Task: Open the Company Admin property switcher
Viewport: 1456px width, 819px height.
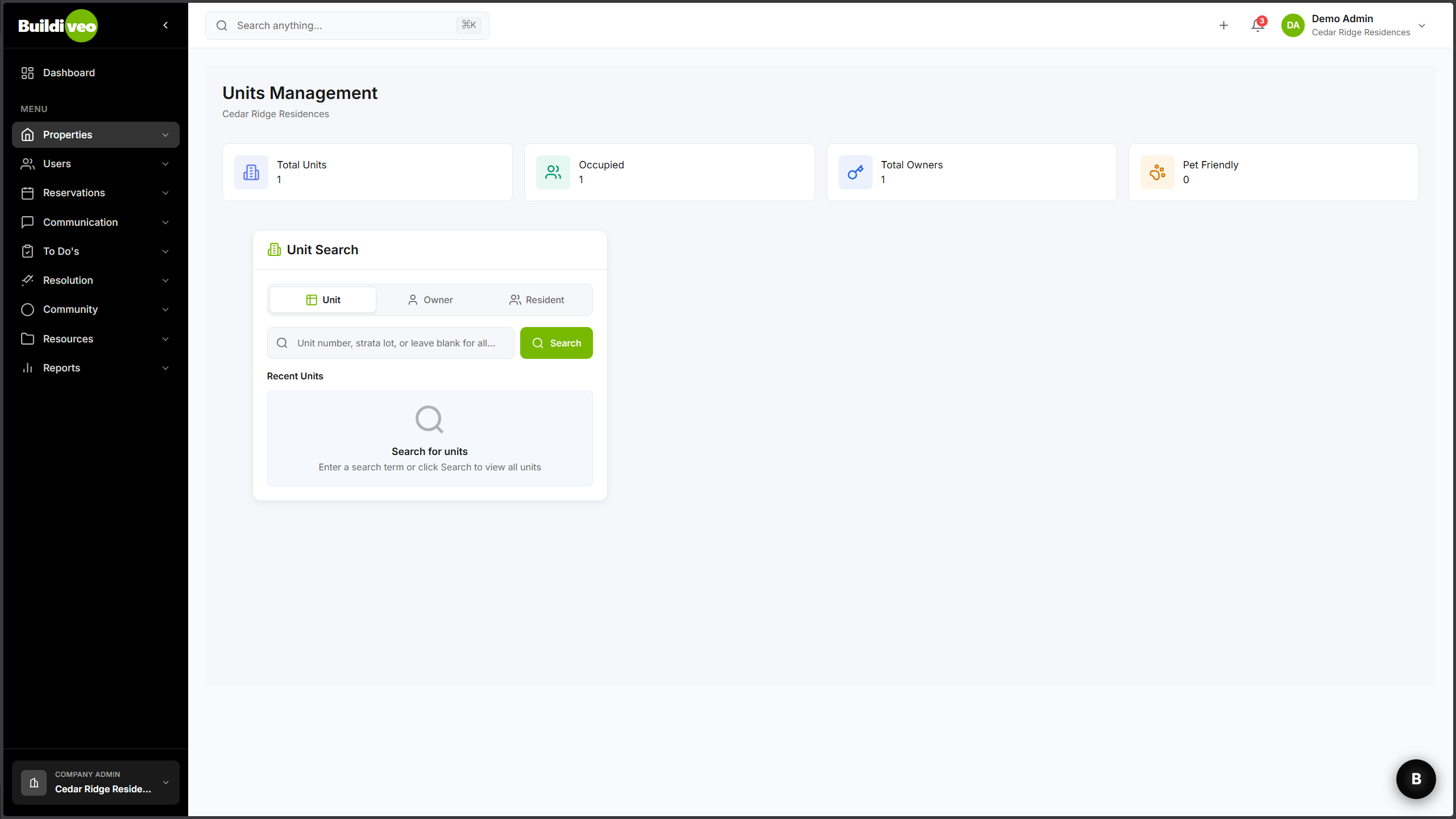Action: tap(96, 782)
